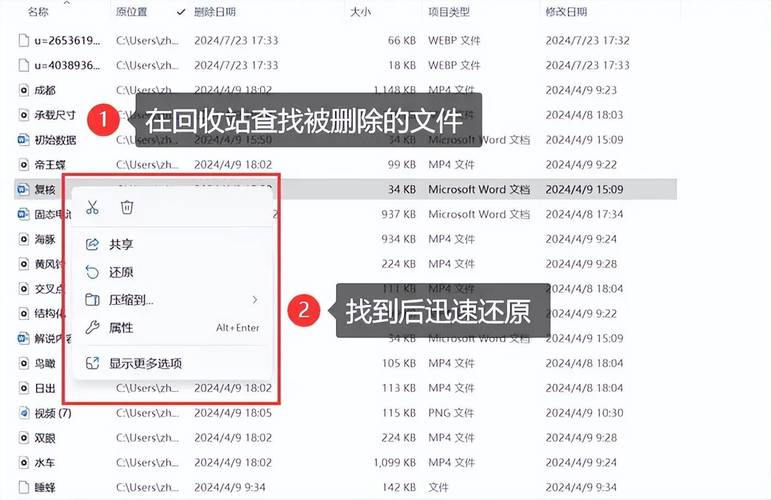This screenshot has height=500, width=771.
Task: Click modified date 2024/4/9 9:23
Action: 581,90
